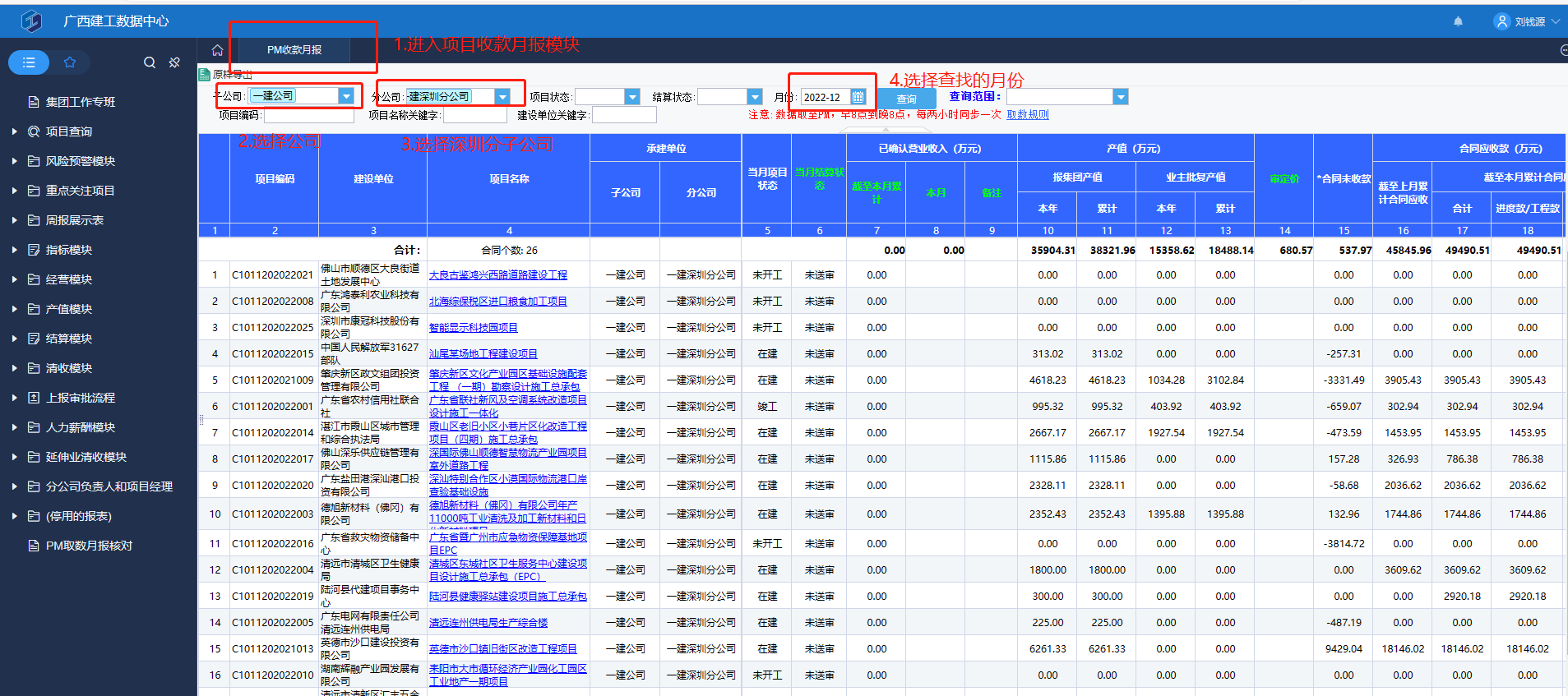
Task: Click the 建设单位关键字 input field
Action: coord(624,116)
